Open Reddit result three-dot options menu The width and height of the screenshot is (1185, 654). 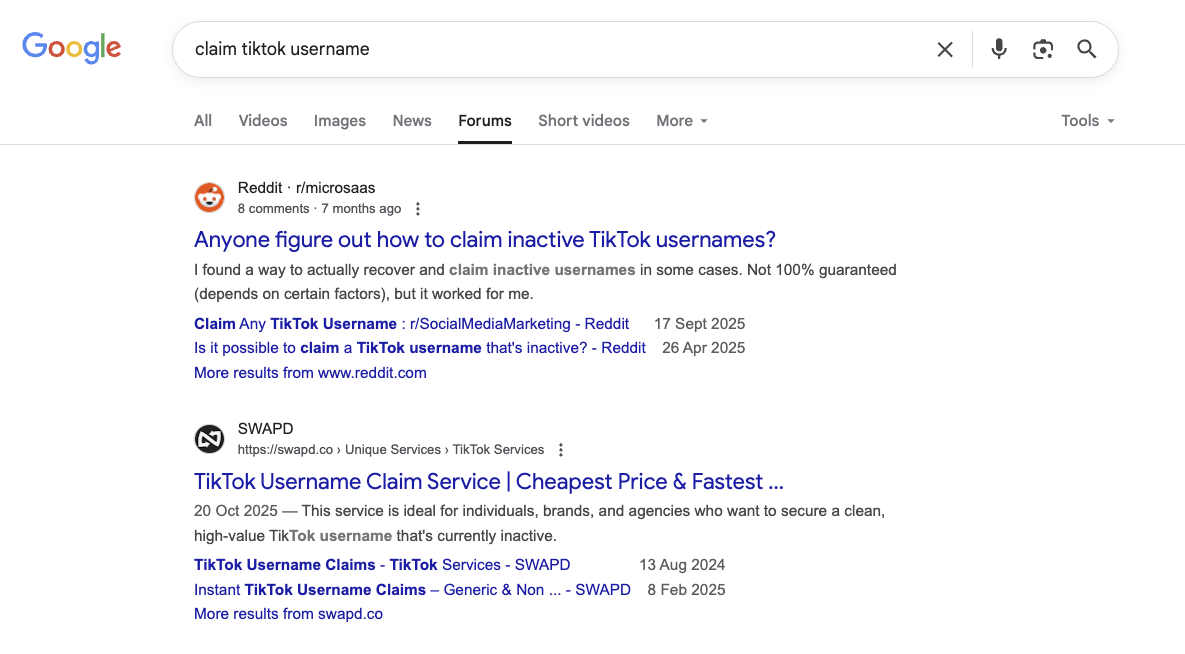click(418, 209)
